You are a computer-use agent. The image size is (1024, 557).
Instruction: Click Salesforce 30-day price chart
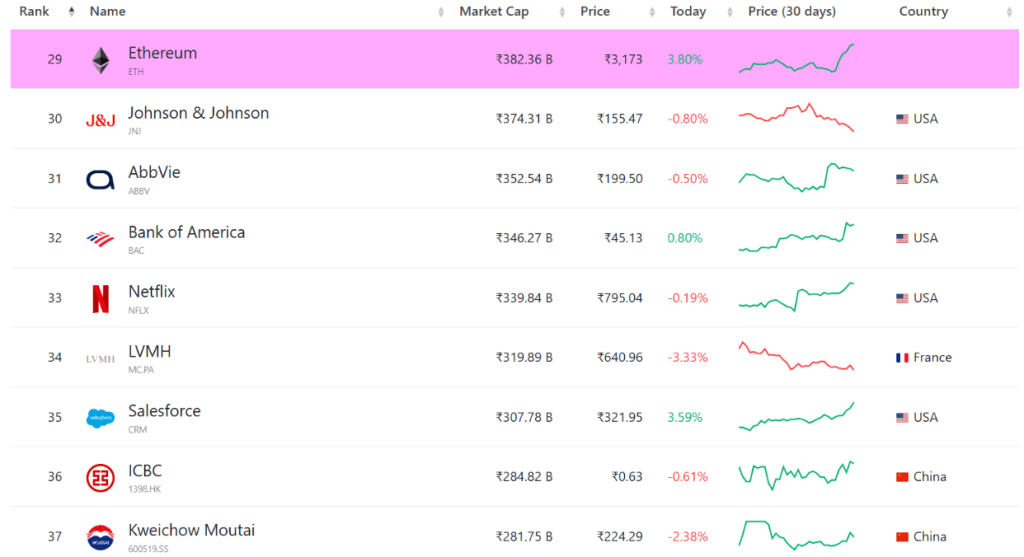(796, 417)
